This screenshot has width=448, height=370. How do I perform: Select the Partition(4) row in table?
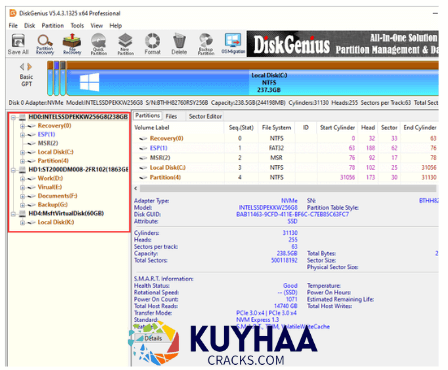pyautogui.click(x=286, y=177)
